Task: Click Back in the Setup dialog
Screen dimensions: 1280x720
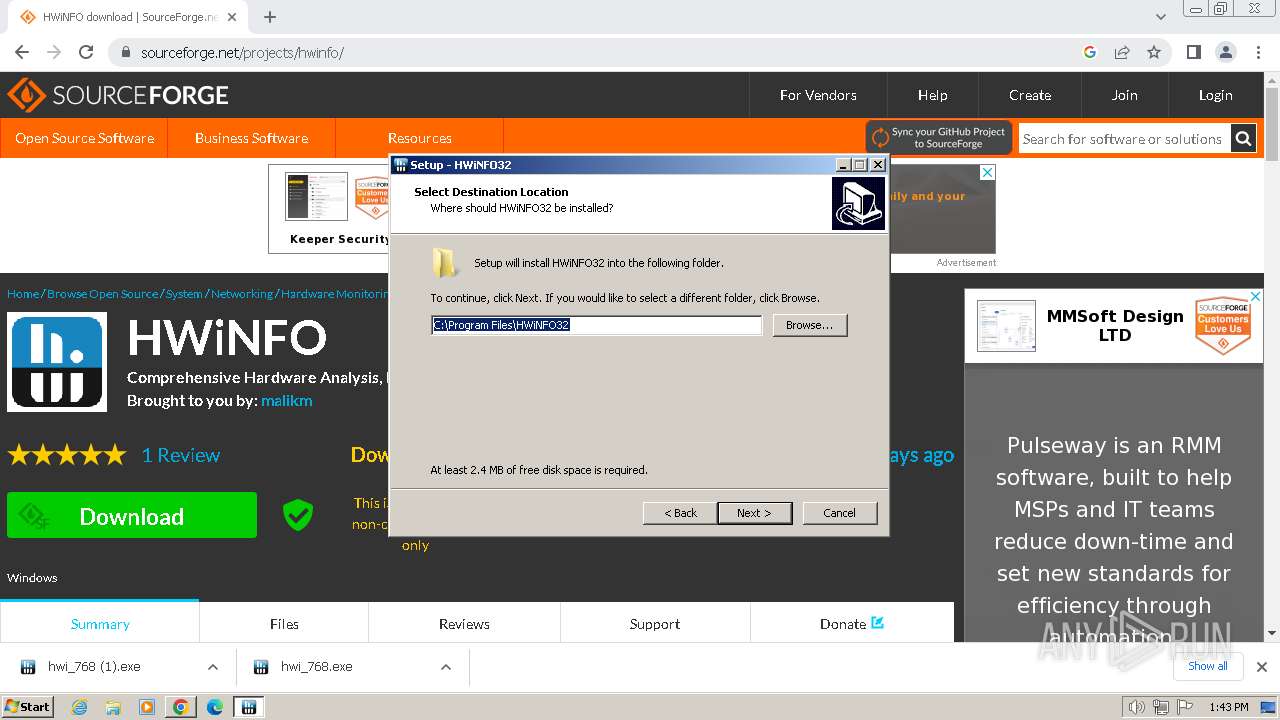Action: point(680,513)
